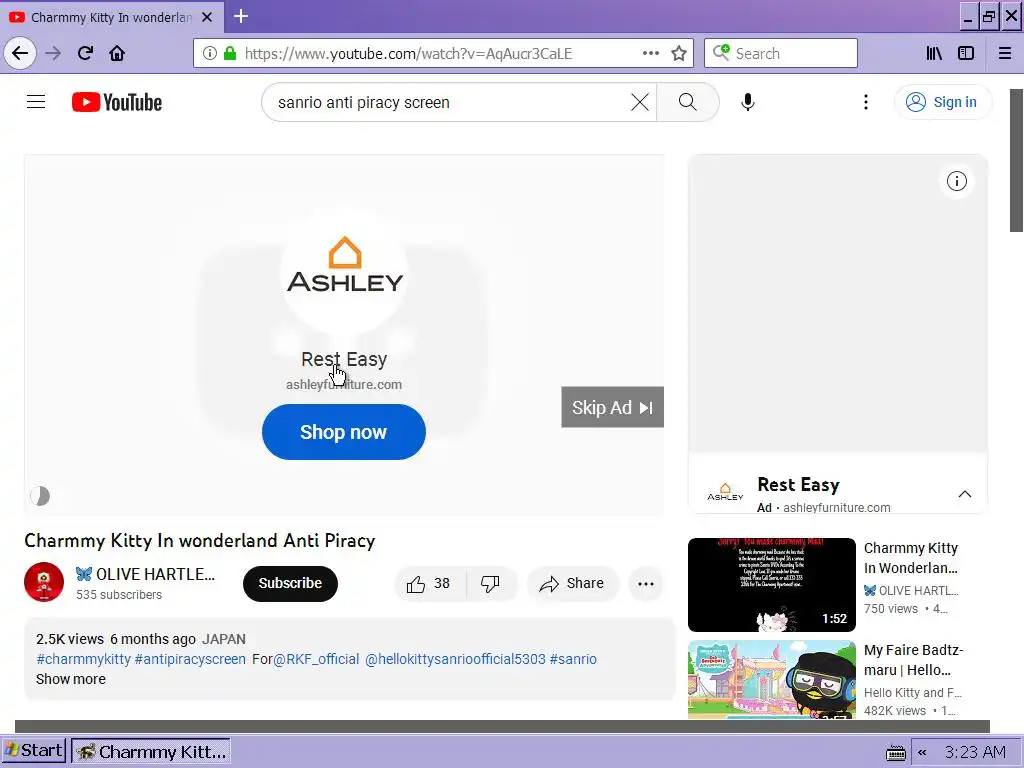Click the small Ashley logo in ad card
This screenshot has height=768, width=1024.
725,492
